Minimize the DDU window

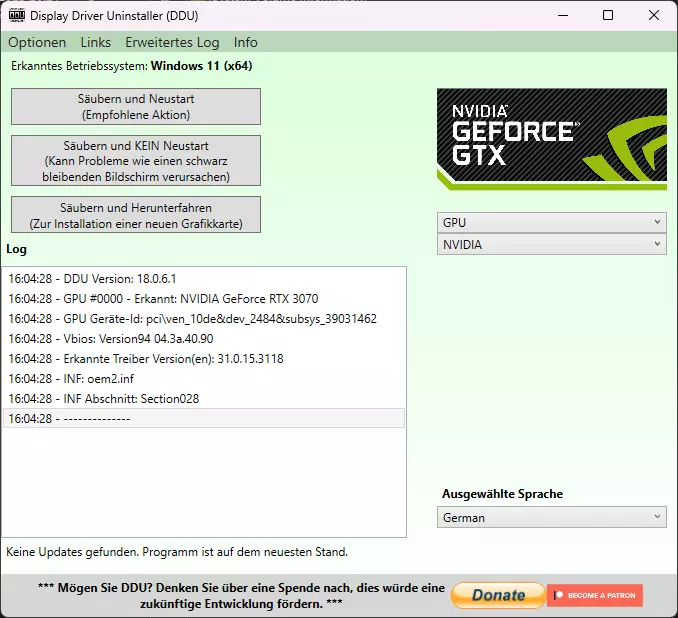pyautogui.click(x=563, y=16)
